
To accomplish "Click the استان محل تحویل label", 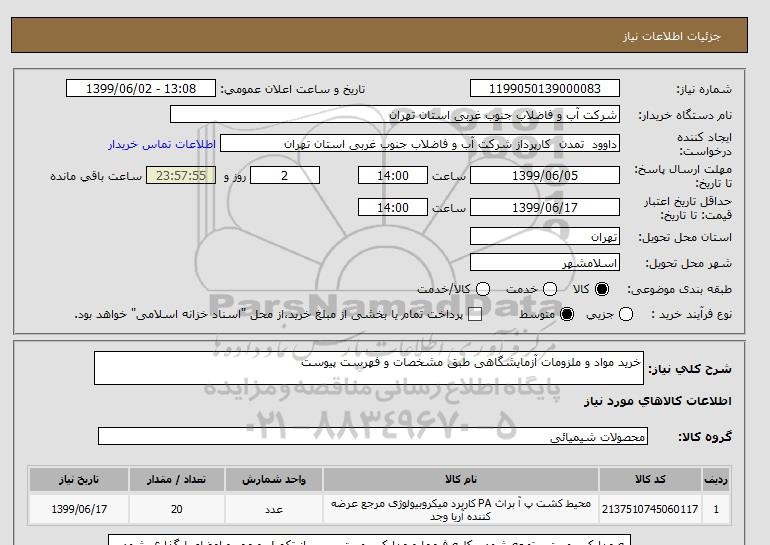I will [685, 238].
